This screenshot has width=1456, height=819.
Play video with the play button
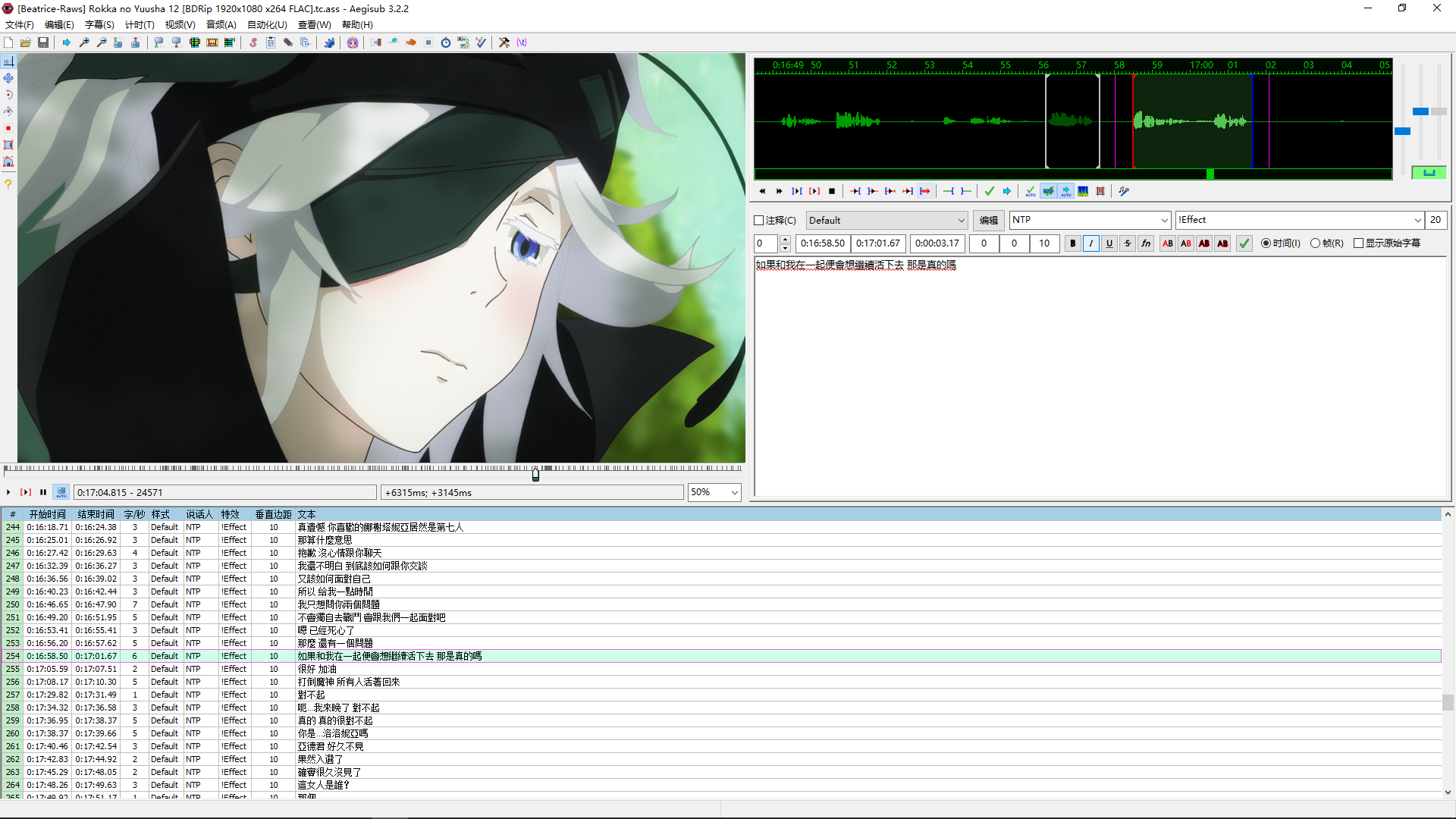(8, 492)
